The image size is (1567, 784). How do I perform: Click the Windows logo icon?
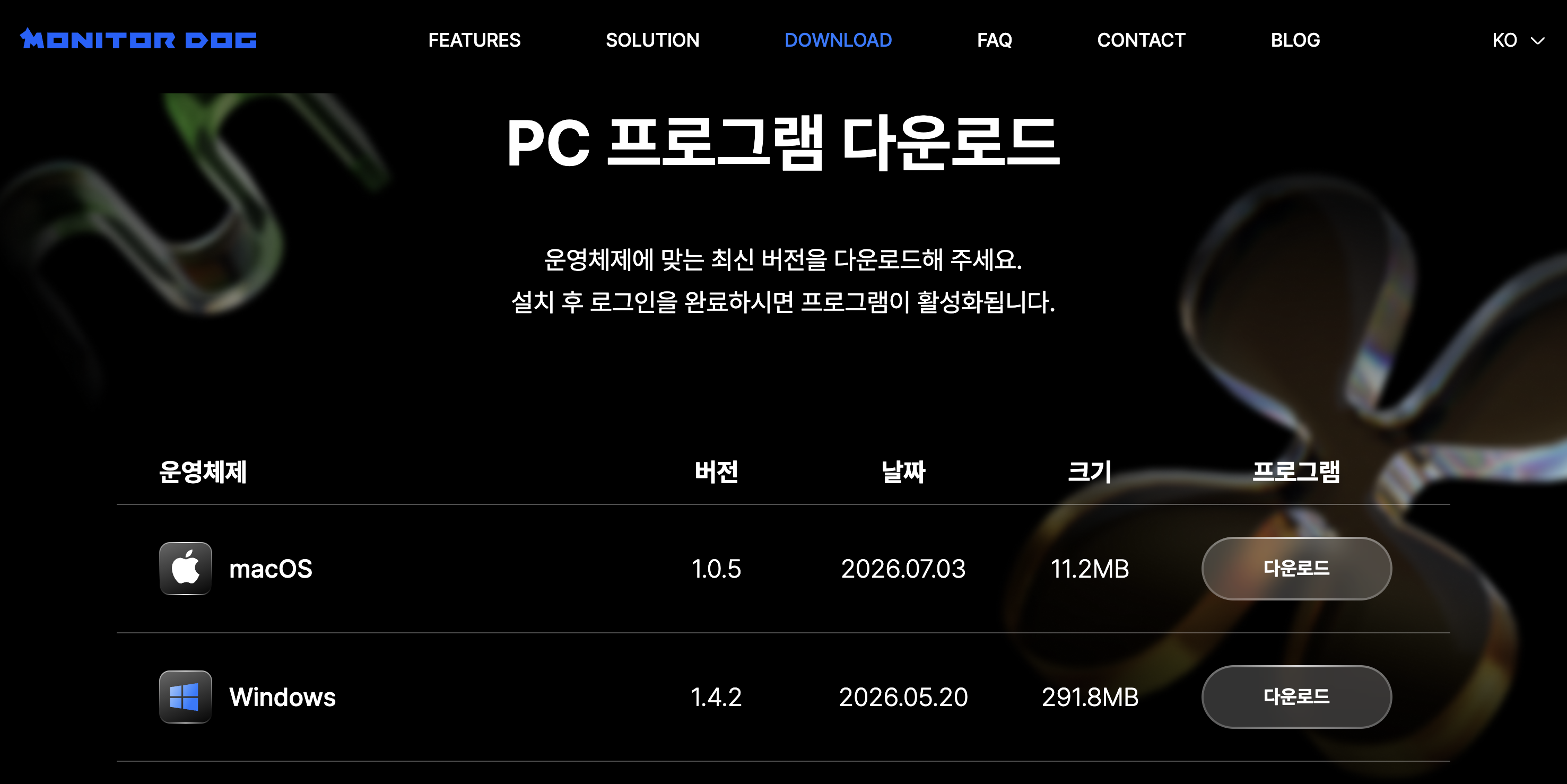[x=186, y=697]
